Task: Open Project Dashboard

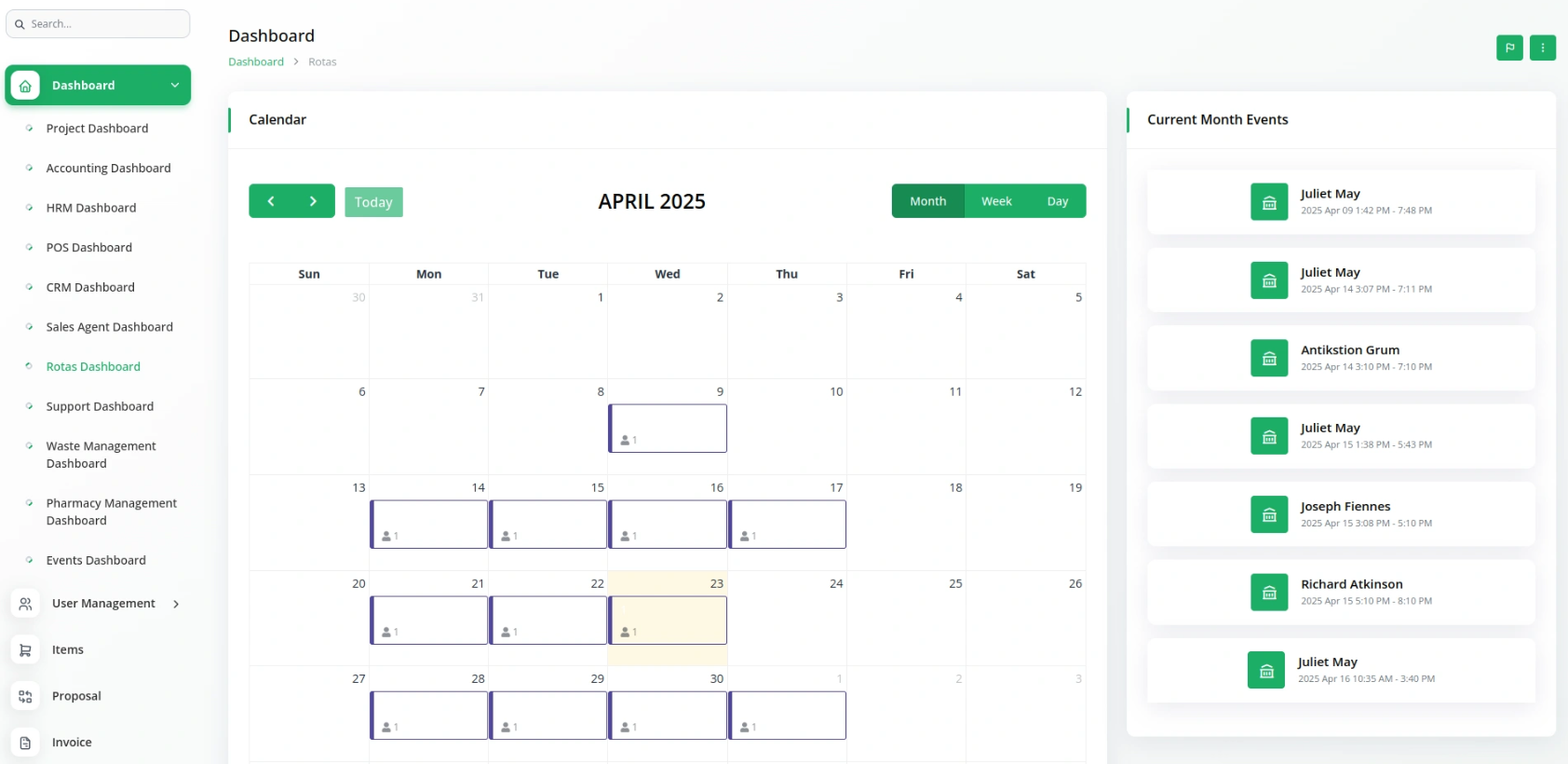Action: (97, 129)
